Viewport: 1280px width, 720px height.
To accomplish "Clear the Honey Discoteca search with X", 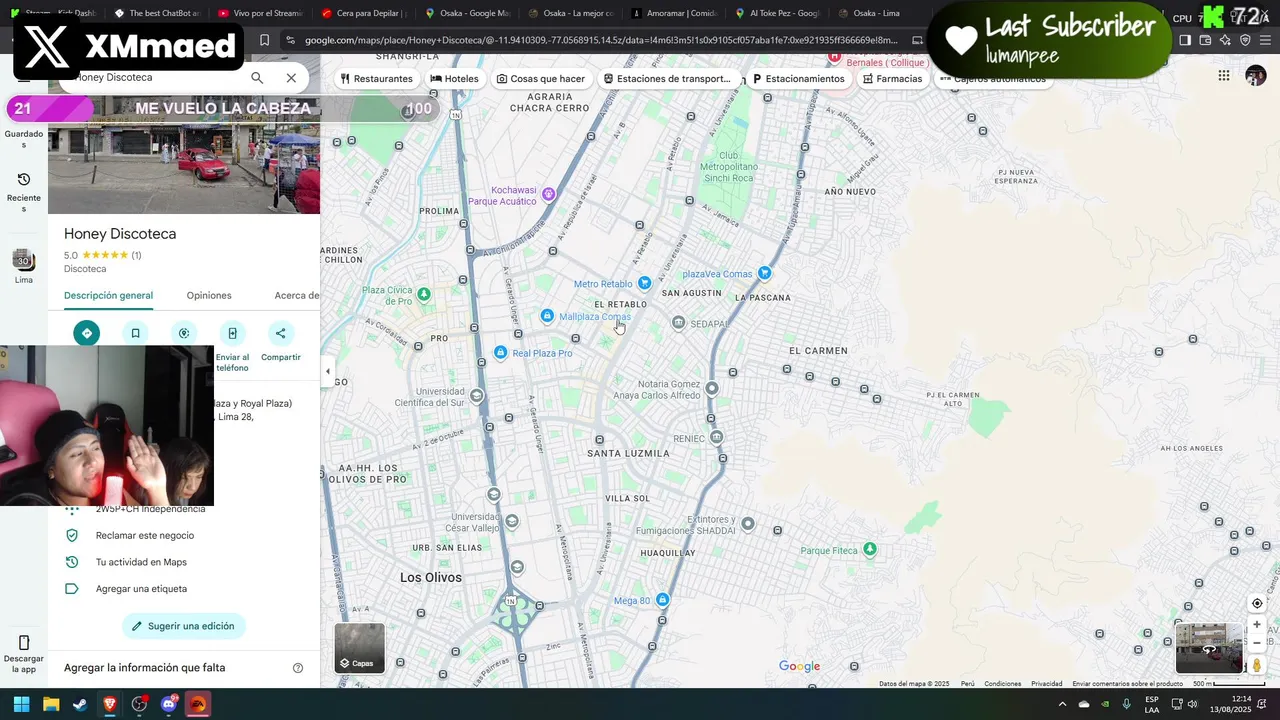I will point(291,78).
